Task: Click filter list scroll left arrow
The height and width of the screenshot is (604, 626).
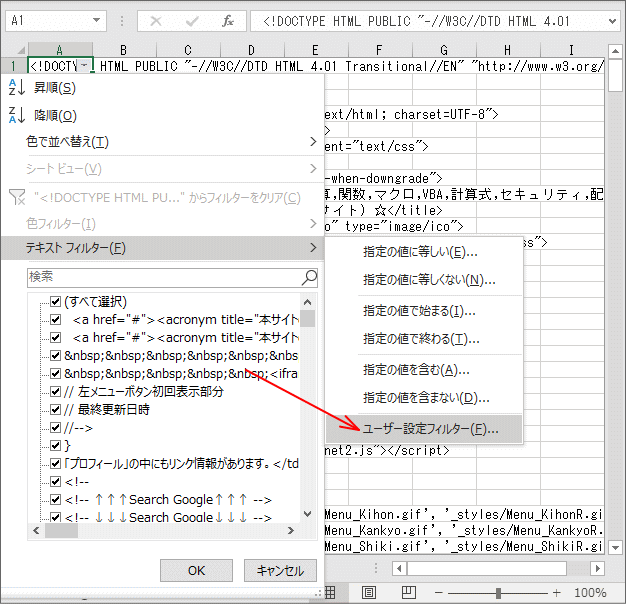Action: [x=36, y=531]
